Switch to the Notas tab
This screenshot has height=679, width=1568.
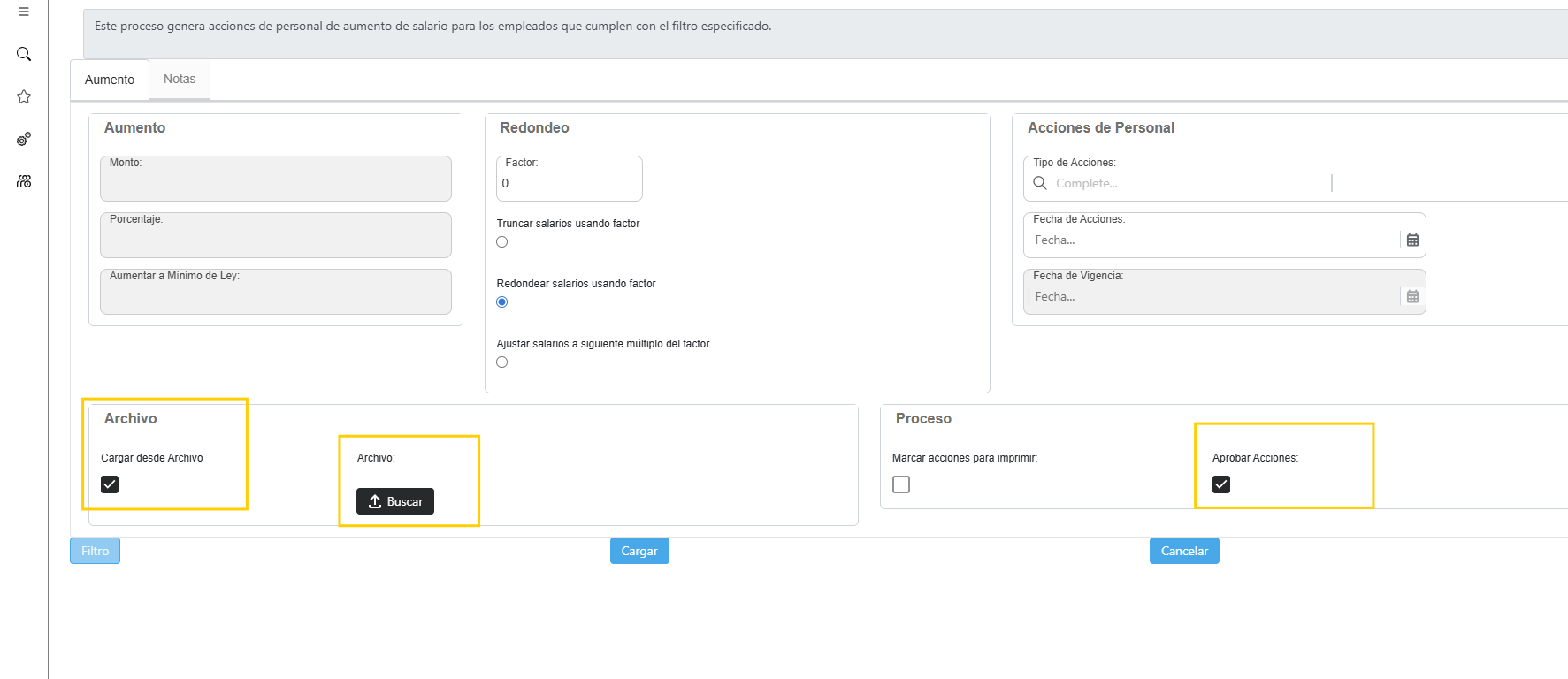tap(180, 80)
